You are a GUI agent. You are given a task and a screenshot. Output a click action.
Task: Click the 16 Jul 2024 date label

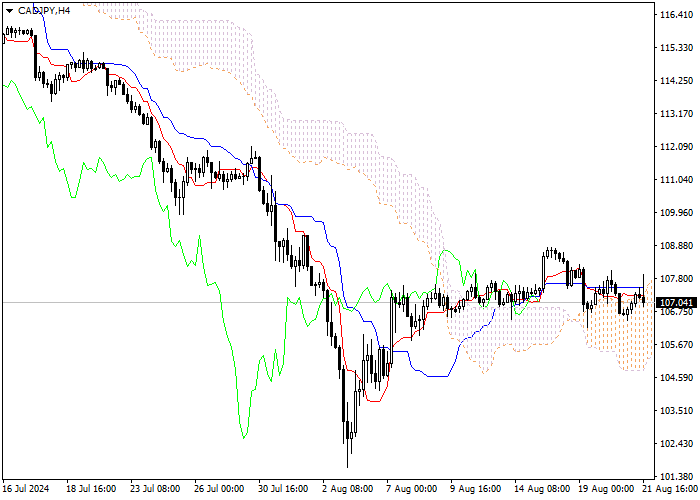click(26, 489)
